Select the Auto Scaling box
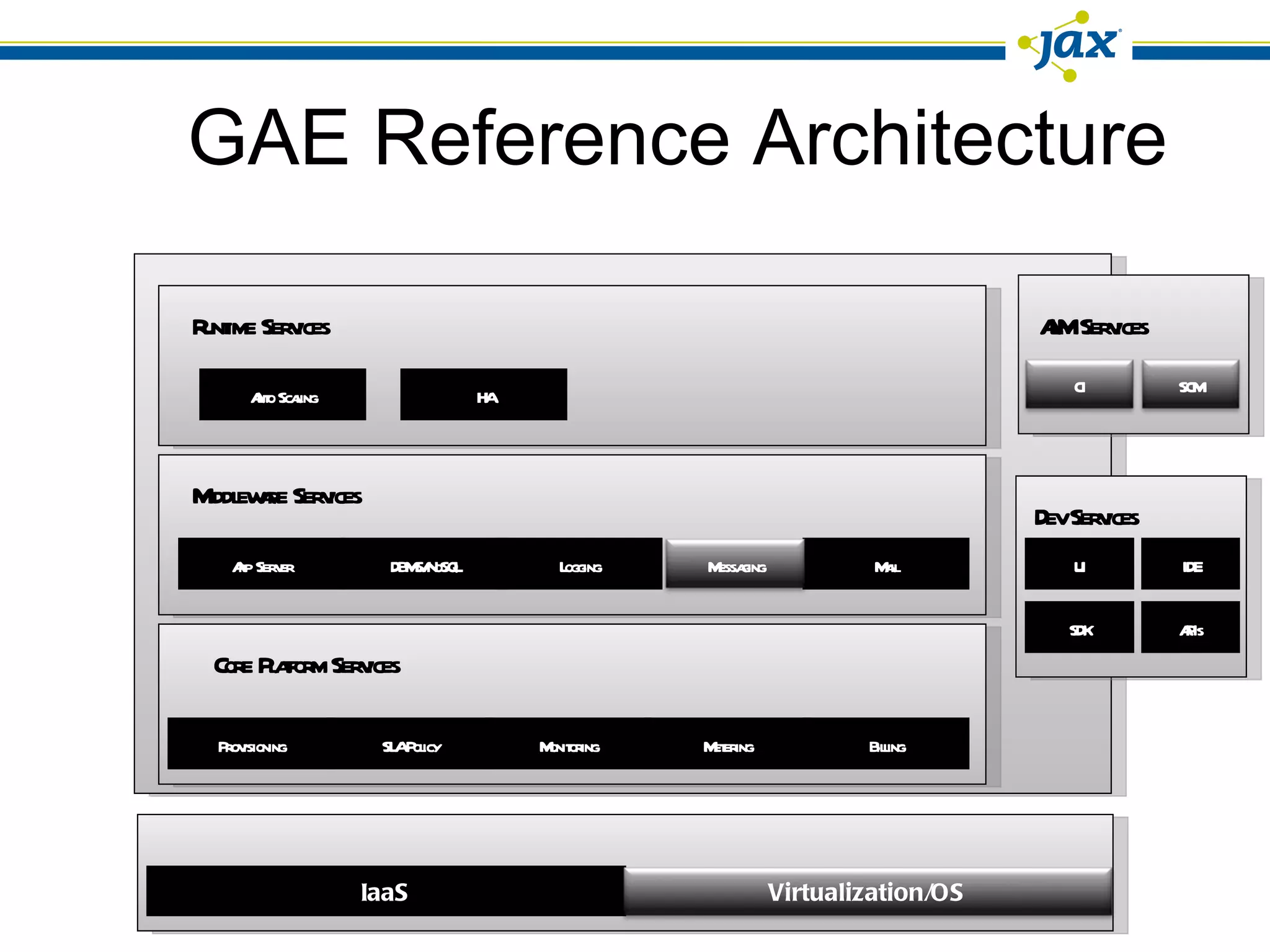Screen dimensions: 1270x952 (x=283, y=395)
